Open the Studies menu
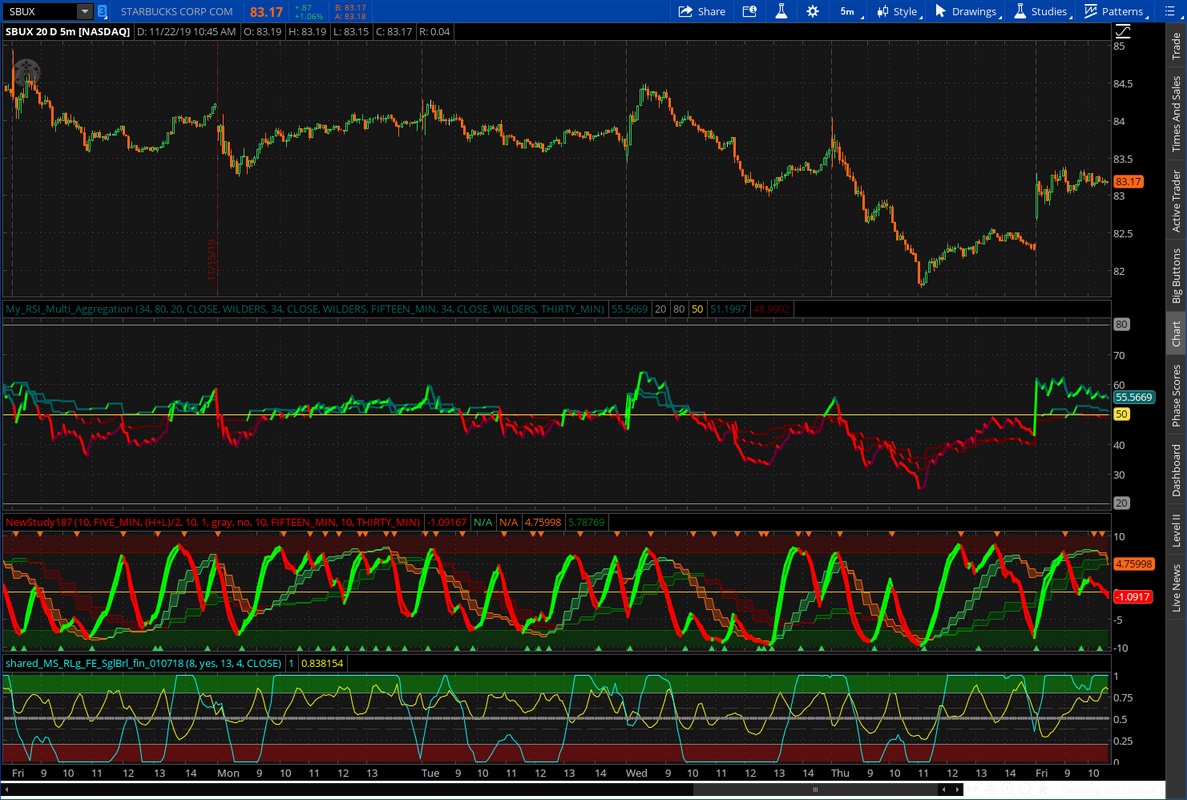Screen dimensions: 1187x800 (x=1041, y=12)
